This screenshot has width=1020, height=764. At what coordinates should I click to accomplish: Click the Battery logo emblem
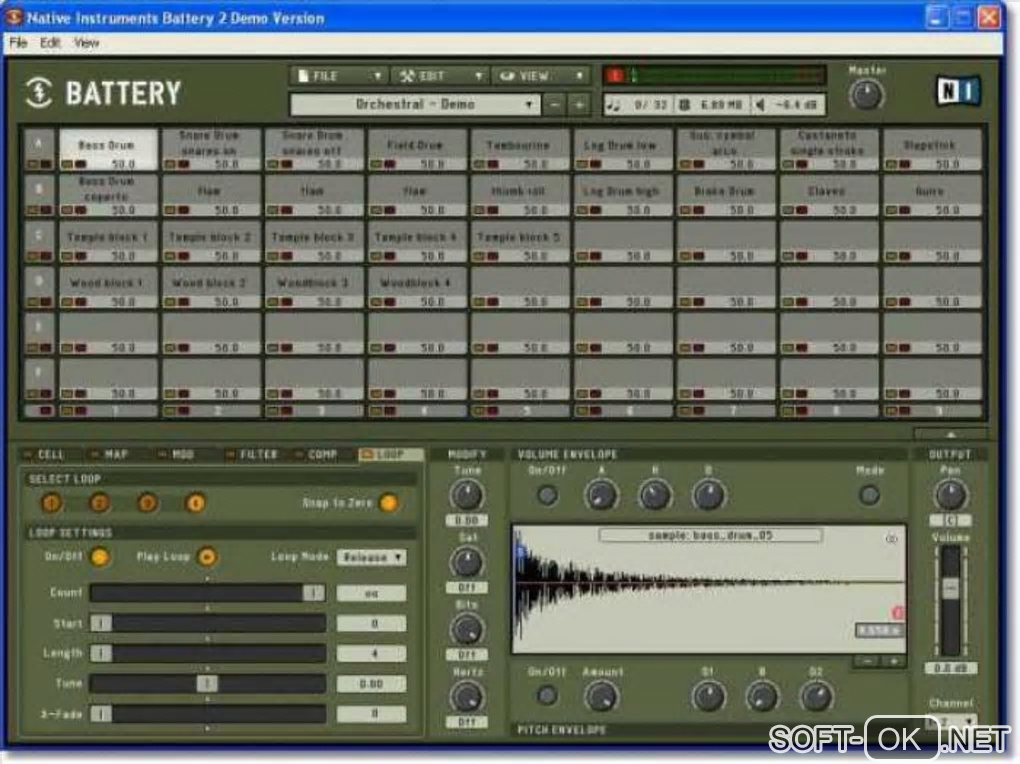tap(39, 92)
